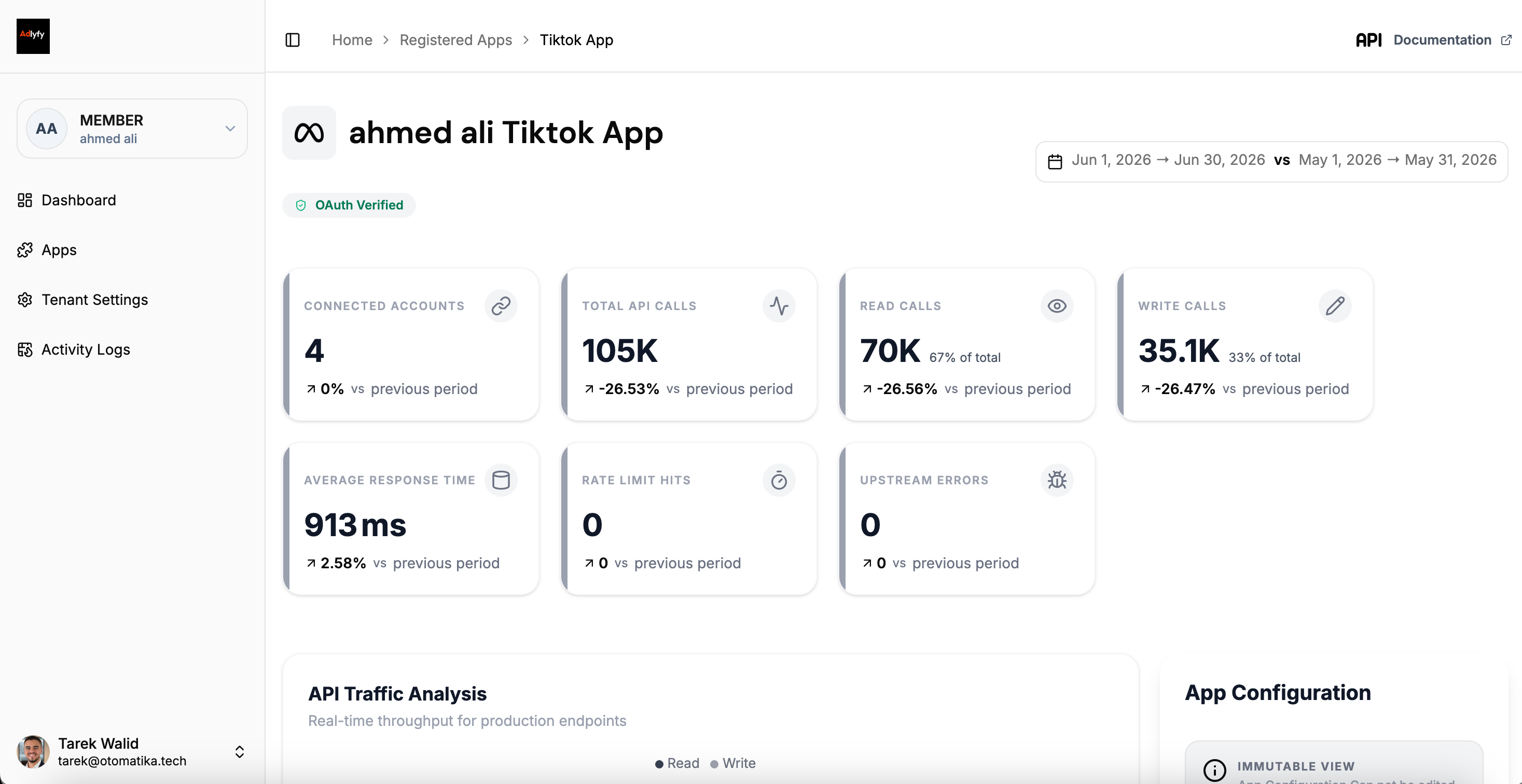Viewport: 1522px width, 784px height.
Task: Click the 105K total API calls value
Action: point(620,351)
